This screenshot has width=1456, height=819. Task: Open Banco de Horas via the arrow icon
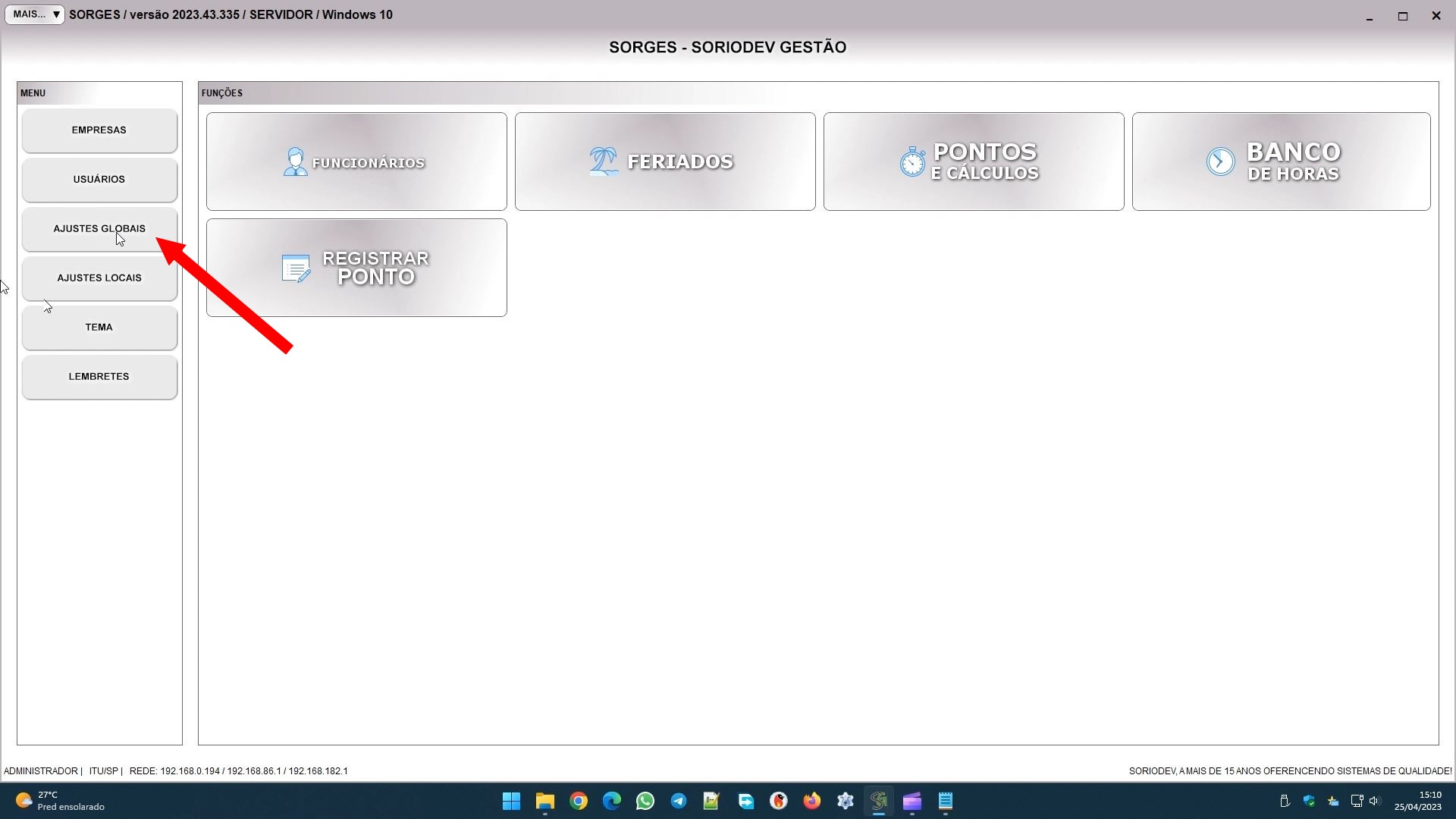pos(1221,162)
